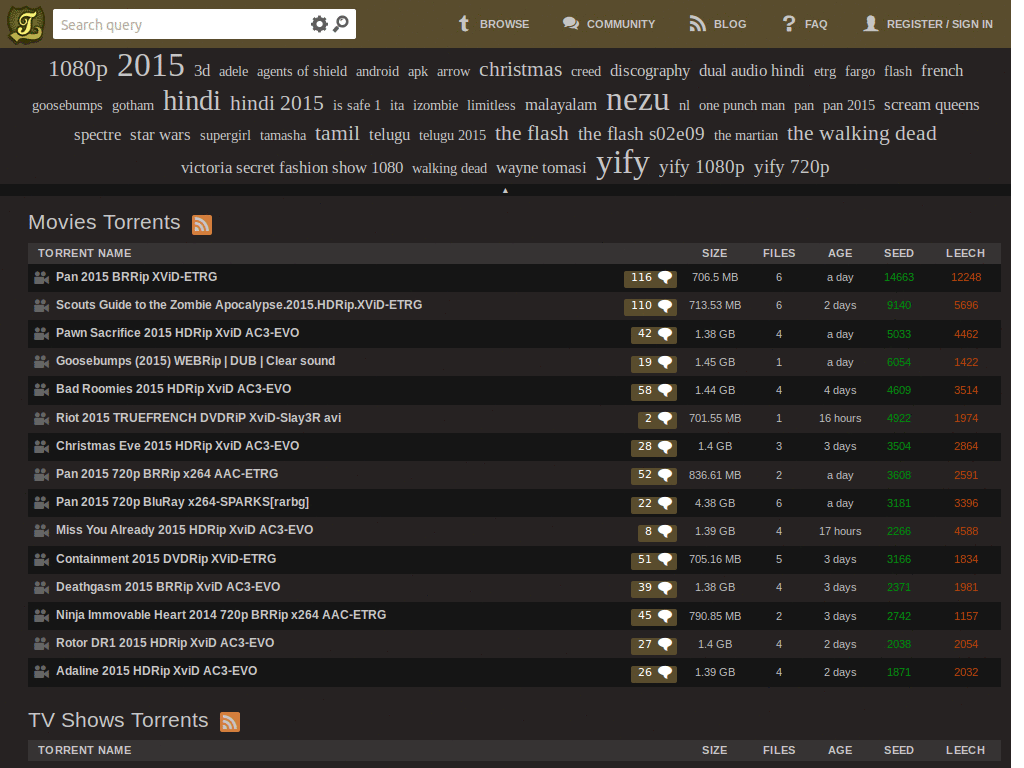Click the 'the walking dead' tag
The image size is (1024, 768).
[x=862, y=133]
